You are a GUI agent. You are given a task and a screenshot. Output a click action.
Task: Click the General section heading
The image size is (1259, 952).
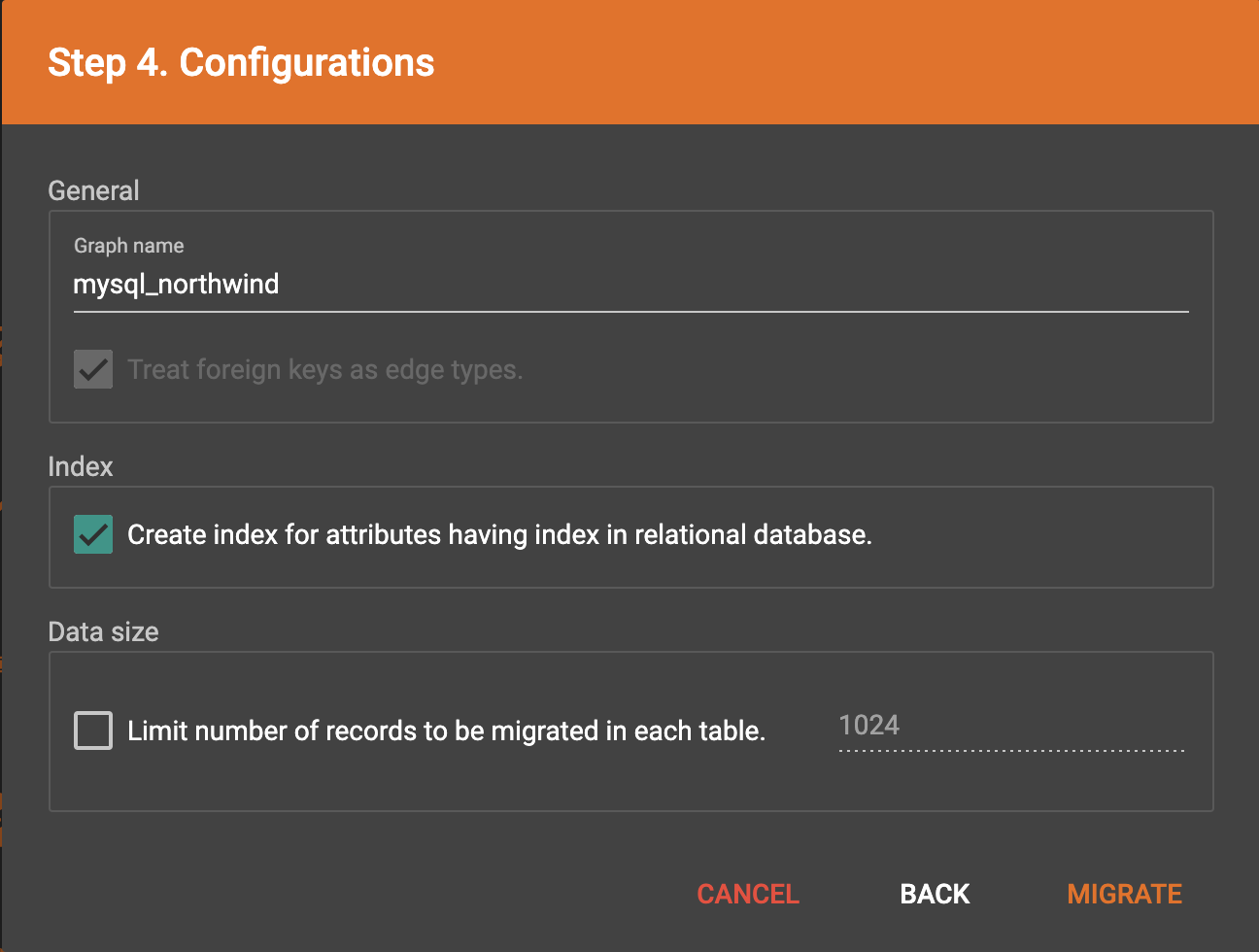coord(93,190)
